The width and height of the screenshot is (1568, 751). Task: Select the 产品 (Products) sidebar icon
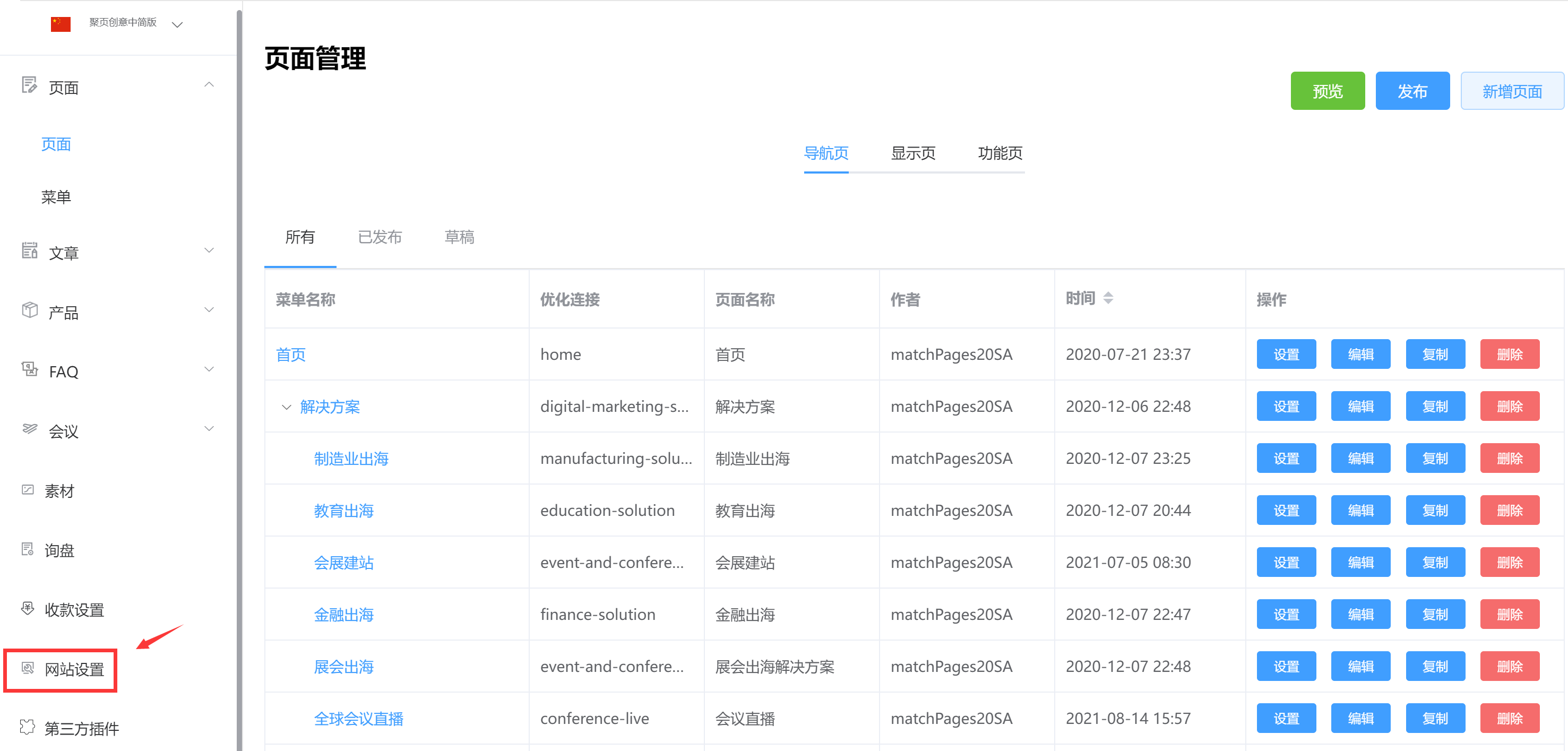point(29,310)
